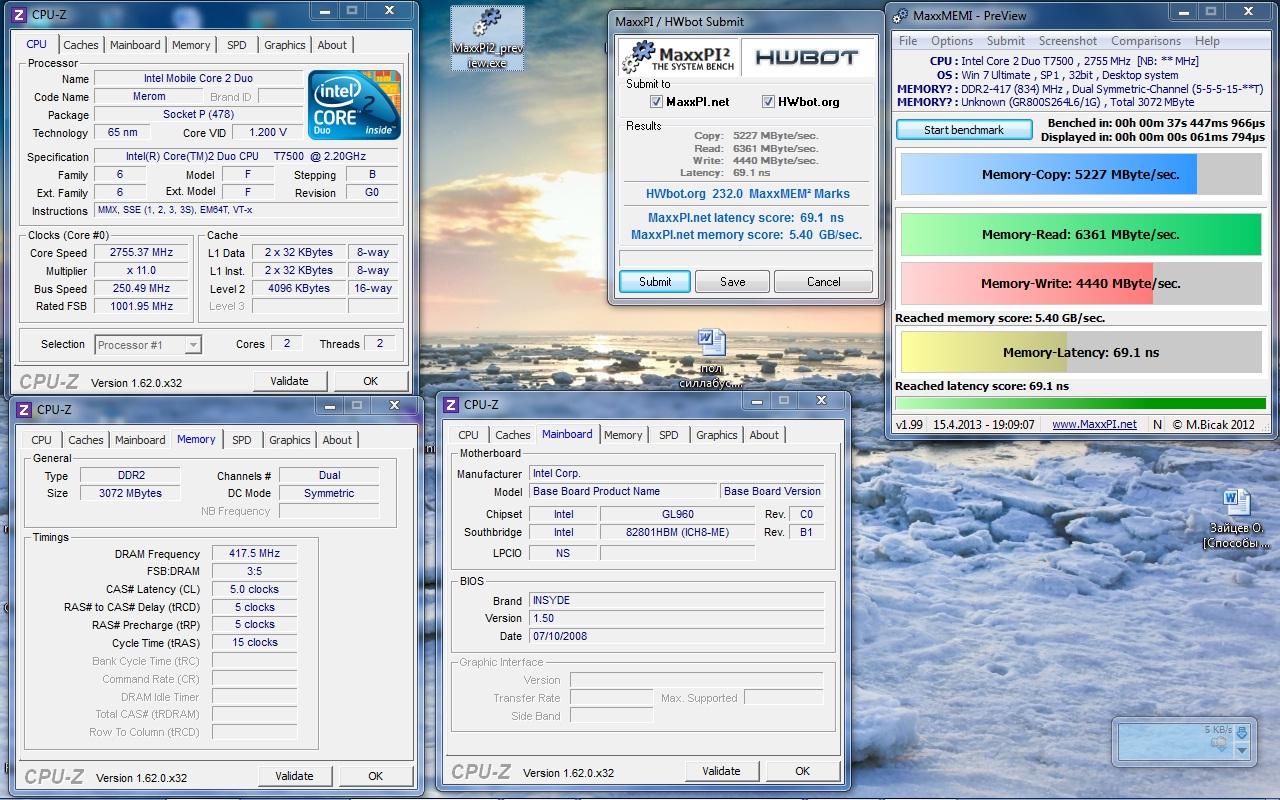Click the MaxxPI² system bench logo
This screenshot has height=800, width=1280.
(679, 56)
